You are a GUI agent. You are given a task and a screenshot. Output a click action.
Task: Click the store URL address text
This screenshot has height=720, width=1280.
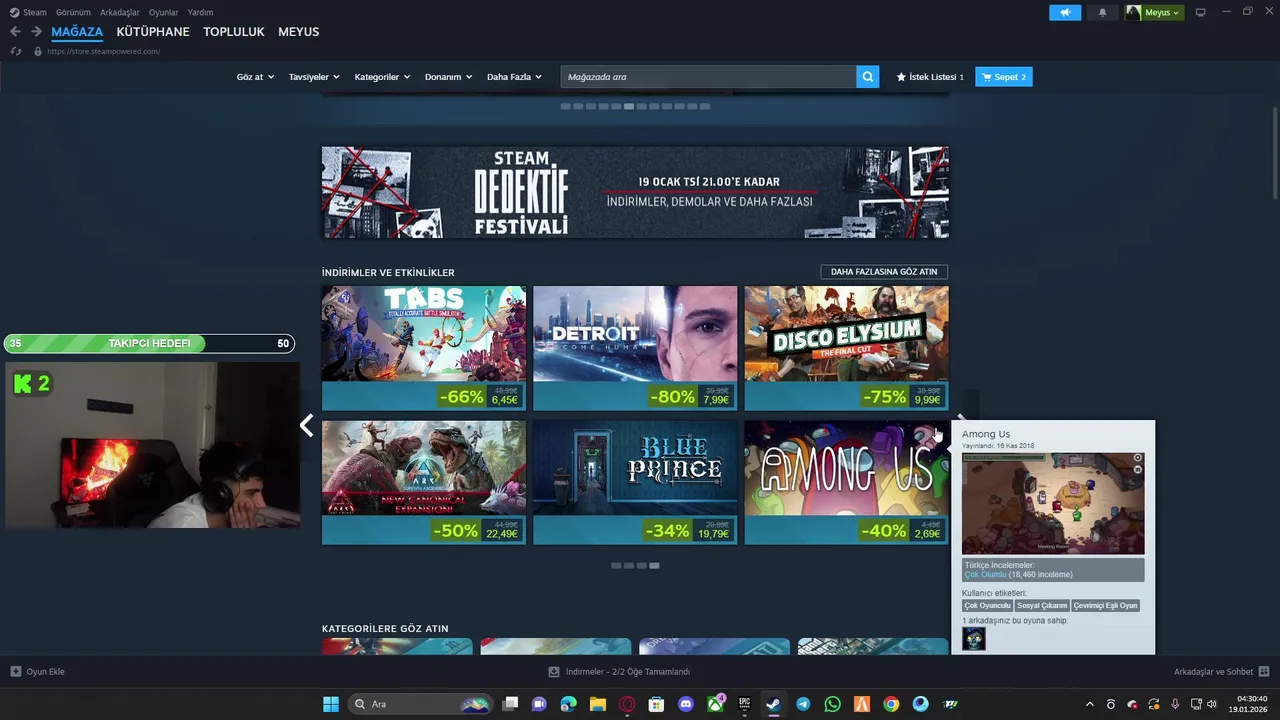point(103,51)
